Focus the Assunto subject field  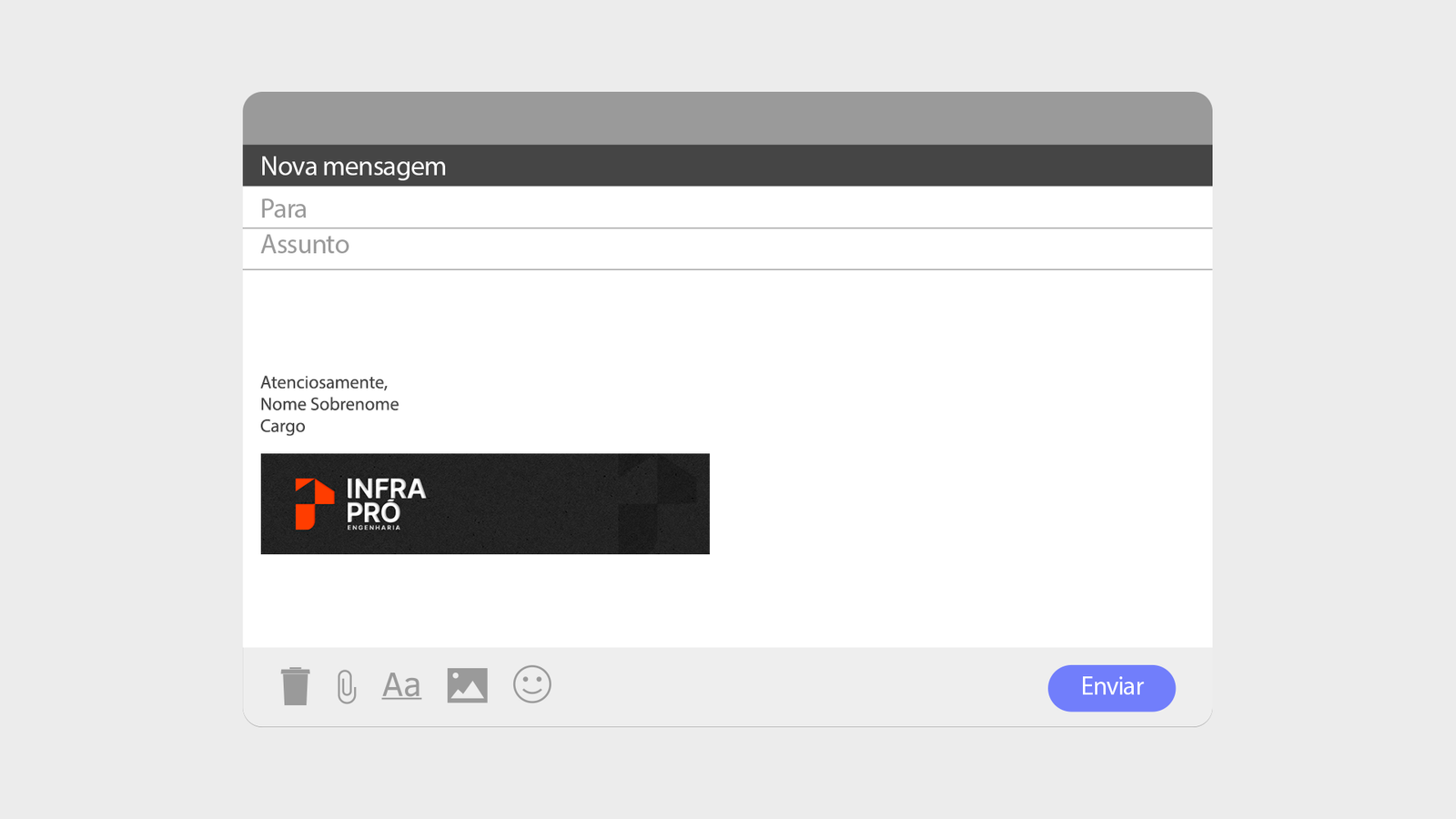[727, 248]
